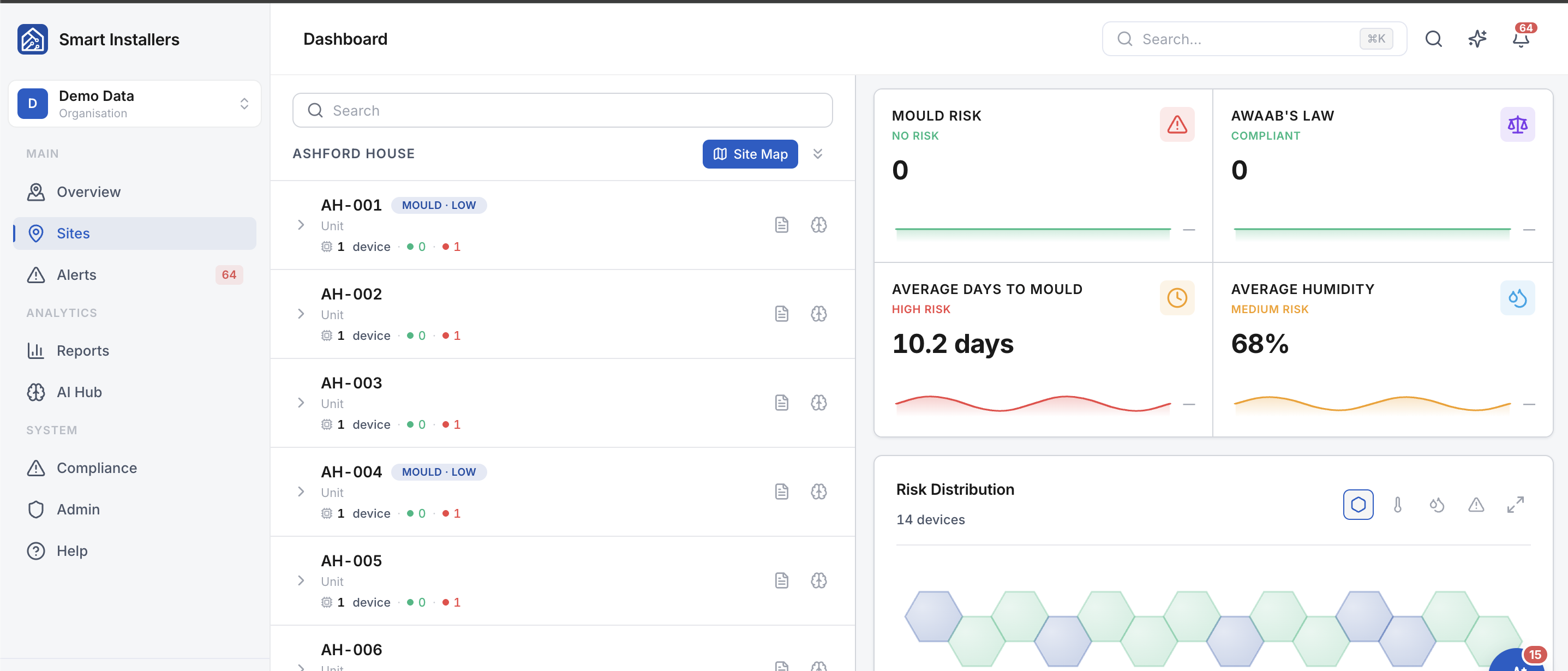
Task: Open the report document for AH-002
Action: [x=782, y=314]
